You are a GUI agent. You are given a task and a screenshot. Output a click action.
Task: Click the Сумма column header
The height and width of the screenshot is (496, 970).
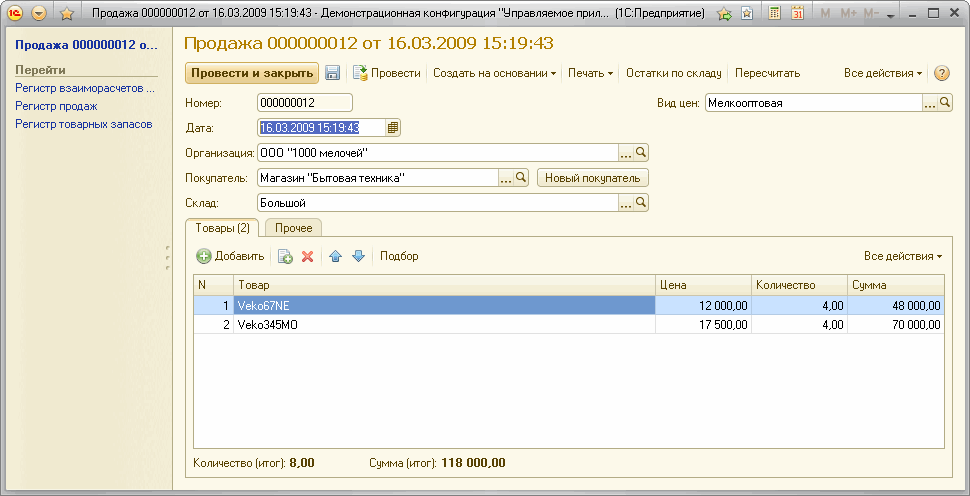(x=896, y=285)
